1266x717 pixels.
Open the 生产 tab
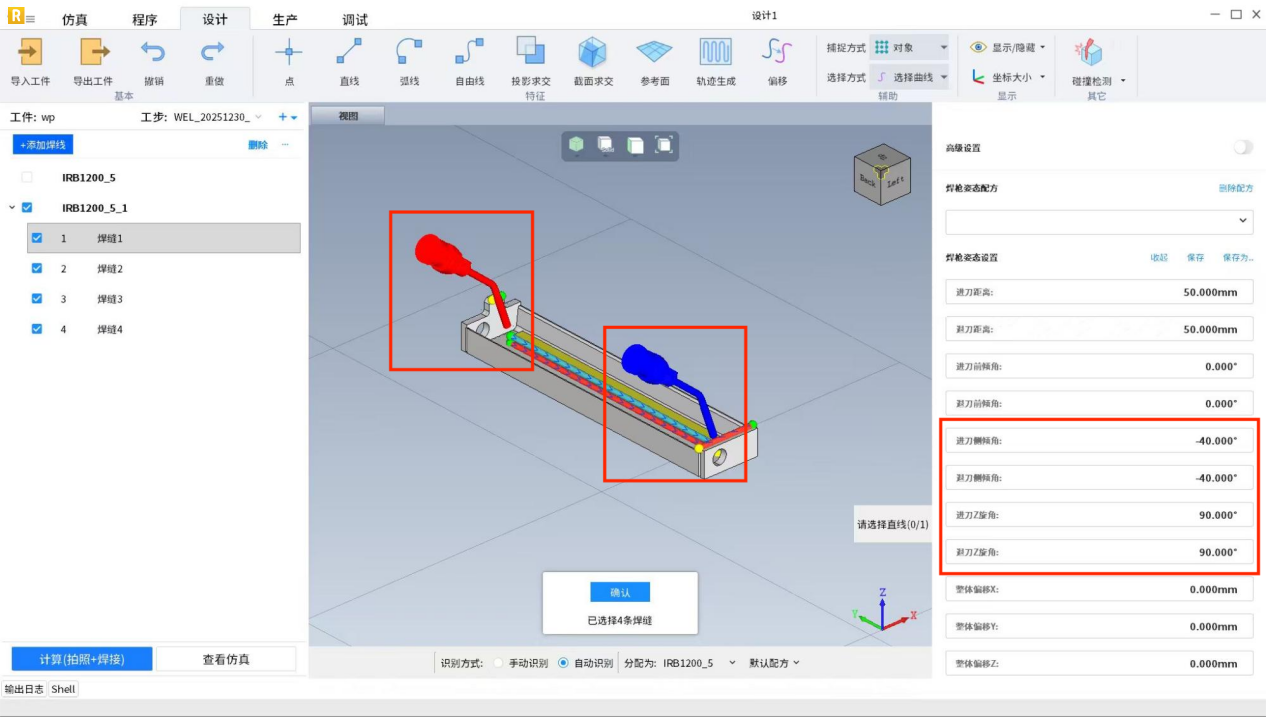pyautogui.click(x=285, y=20)
